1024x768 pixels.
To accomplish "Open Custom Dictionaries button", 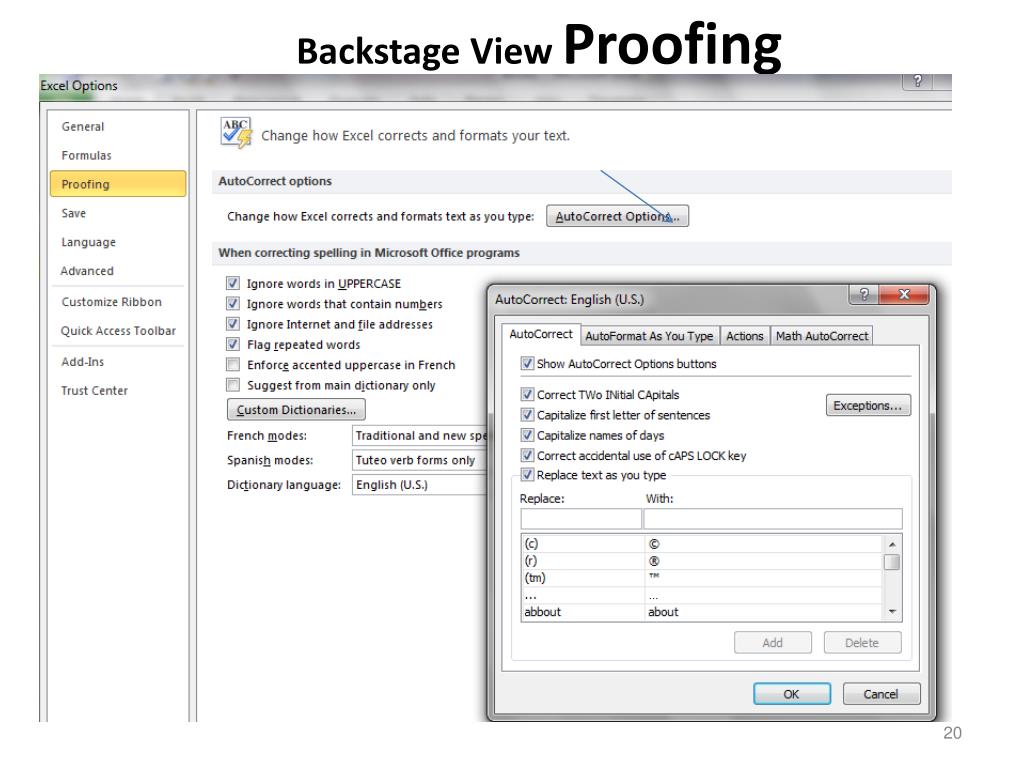I will click(296, 409).
